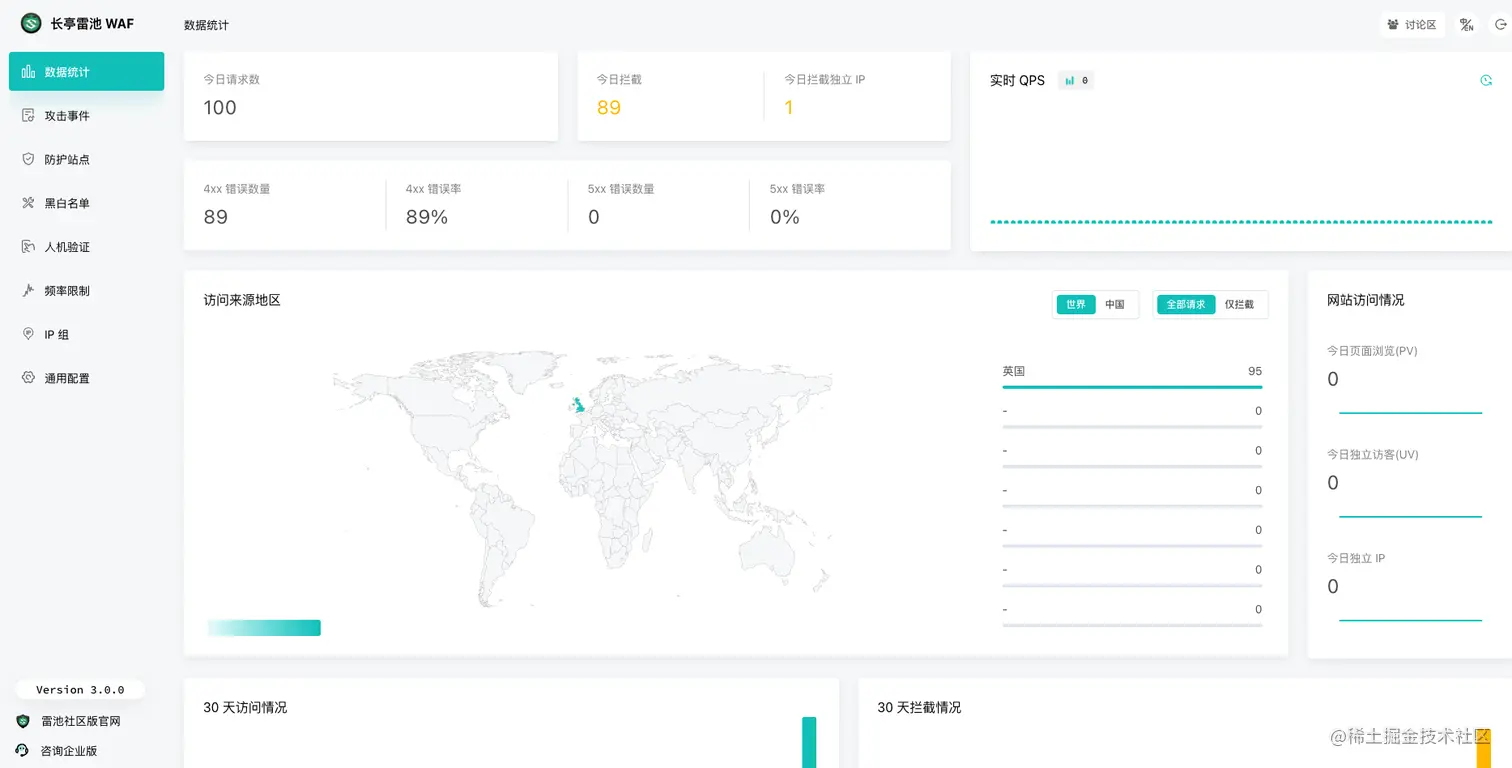Switch the map to 中国
The width and height of the screenshot is (1512, 768).
[x=1115, y=304]
